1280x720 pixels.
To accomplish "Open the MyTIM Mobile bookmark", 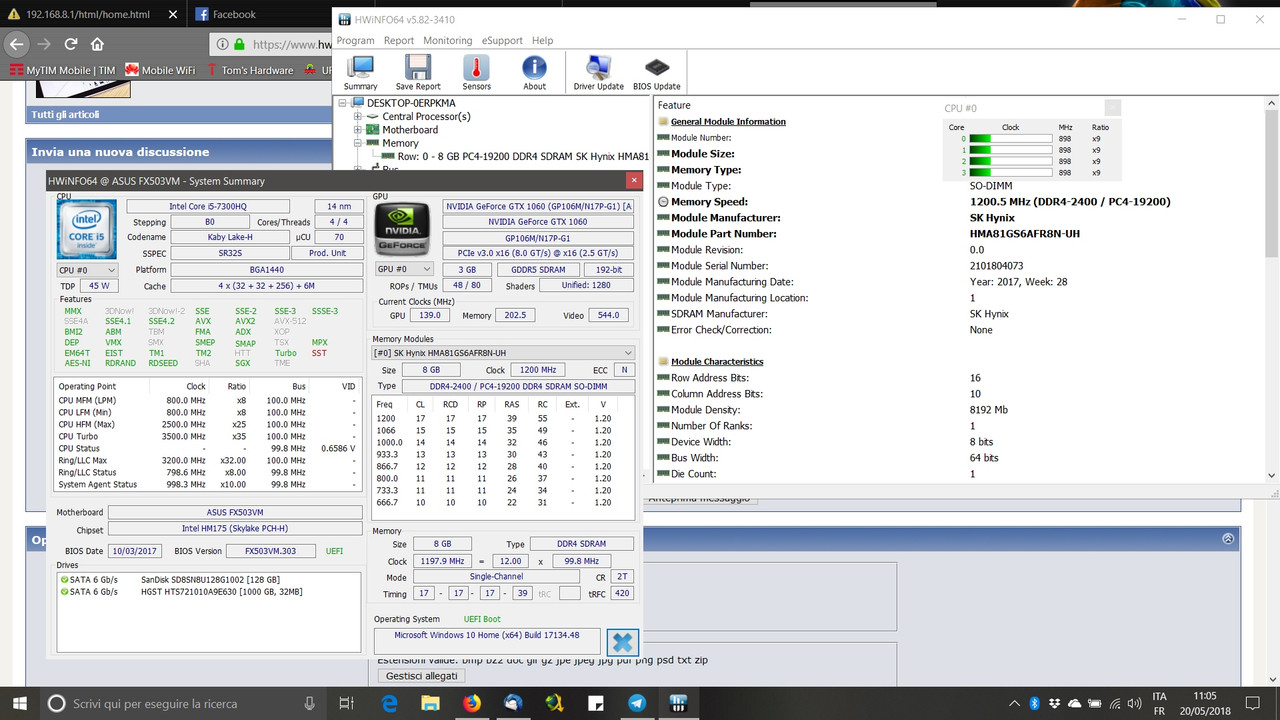I will pyautogui.click(x=62, y=70).
